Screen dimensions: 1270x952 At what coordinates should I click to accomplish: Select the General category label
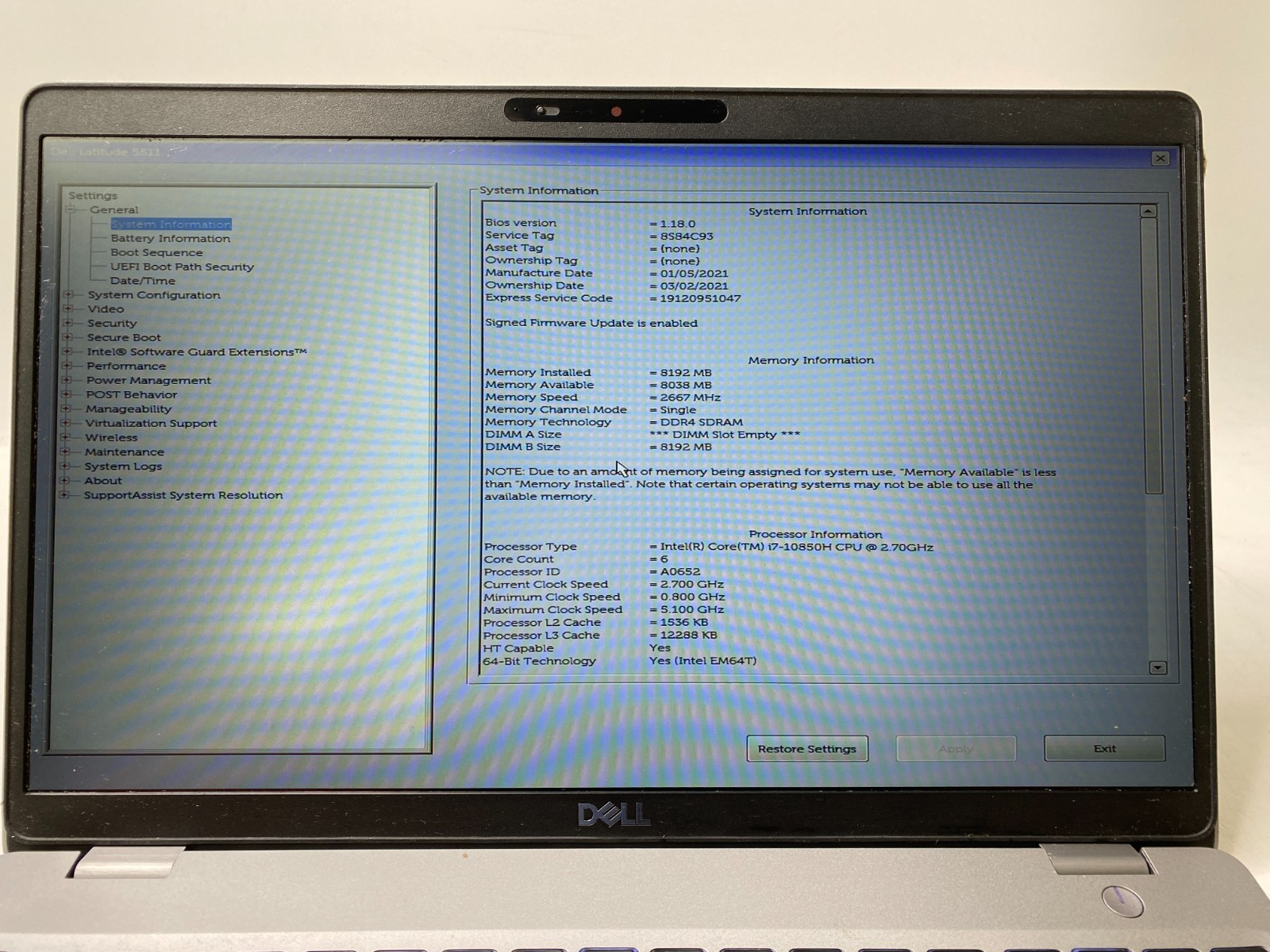114,209
